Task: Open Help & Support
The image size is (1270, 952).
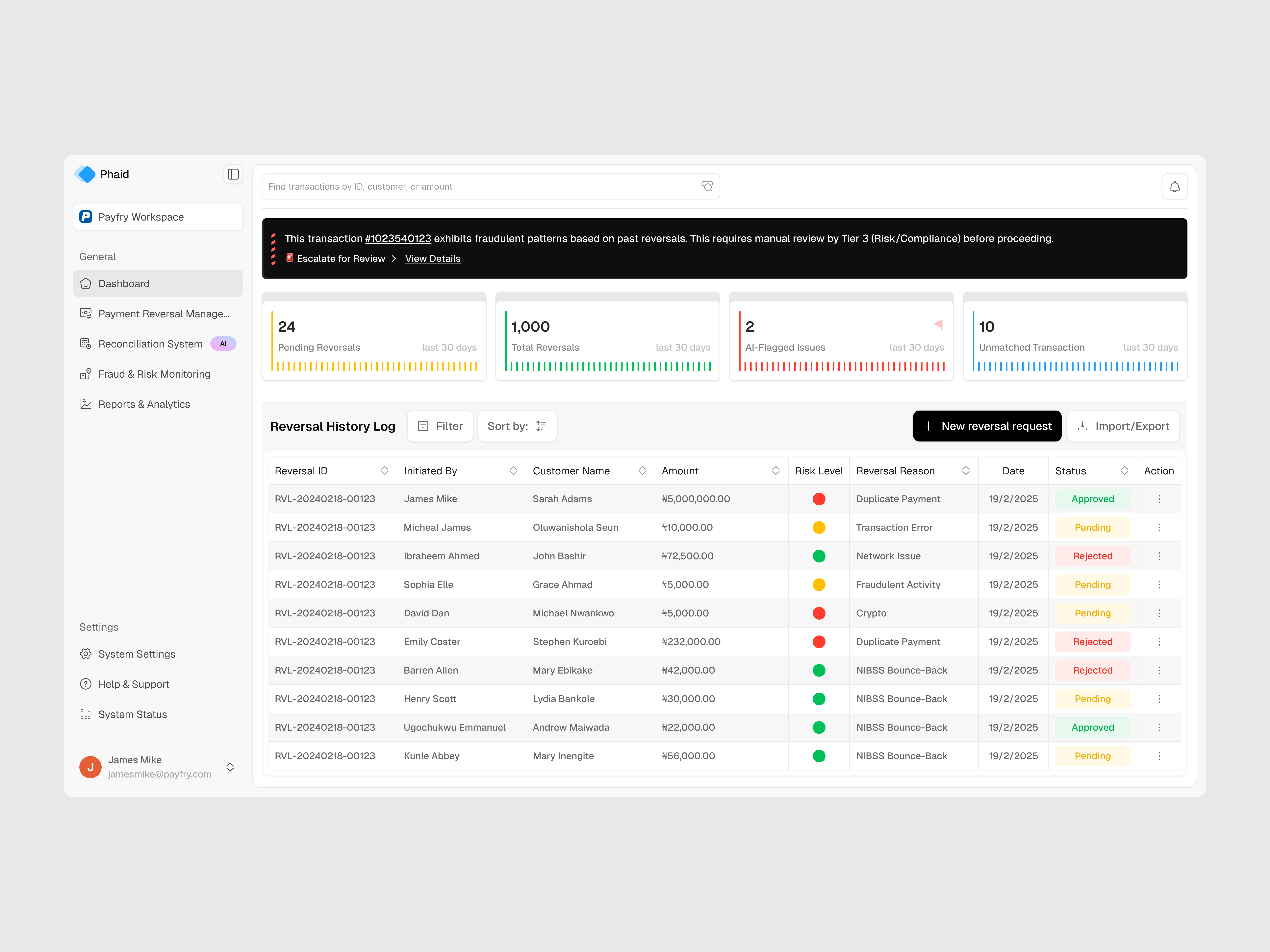Action: coord(133,684)
